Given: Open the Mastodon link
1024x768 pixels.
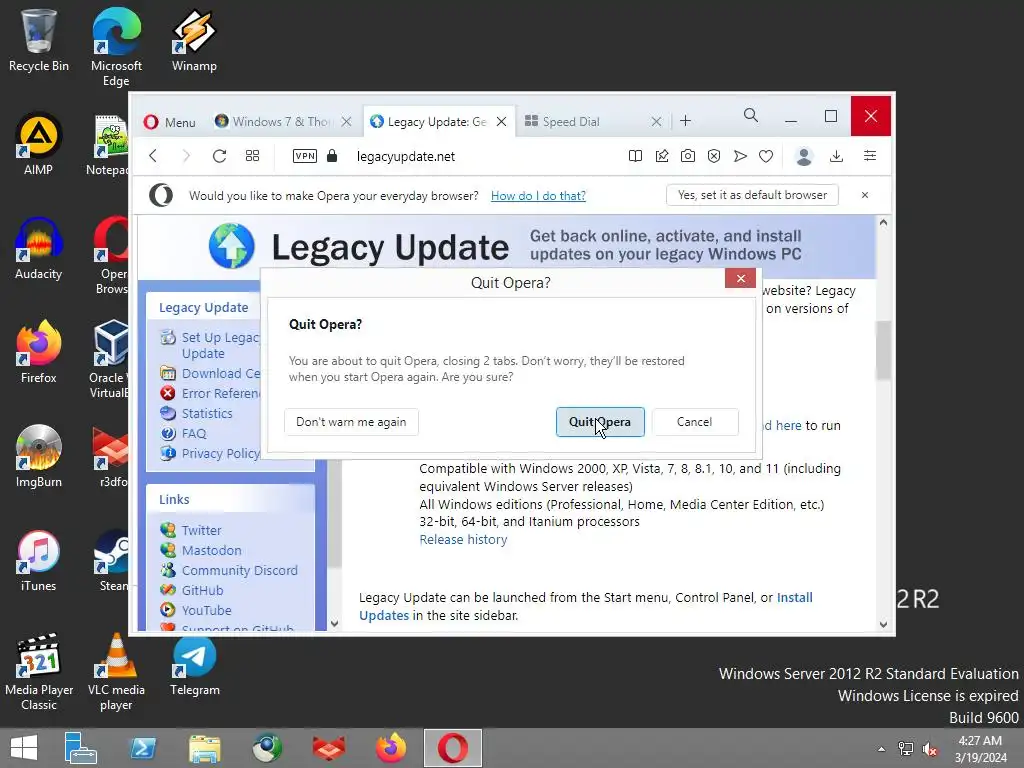Looking at the screenshot, I should [x=212, y=551].
